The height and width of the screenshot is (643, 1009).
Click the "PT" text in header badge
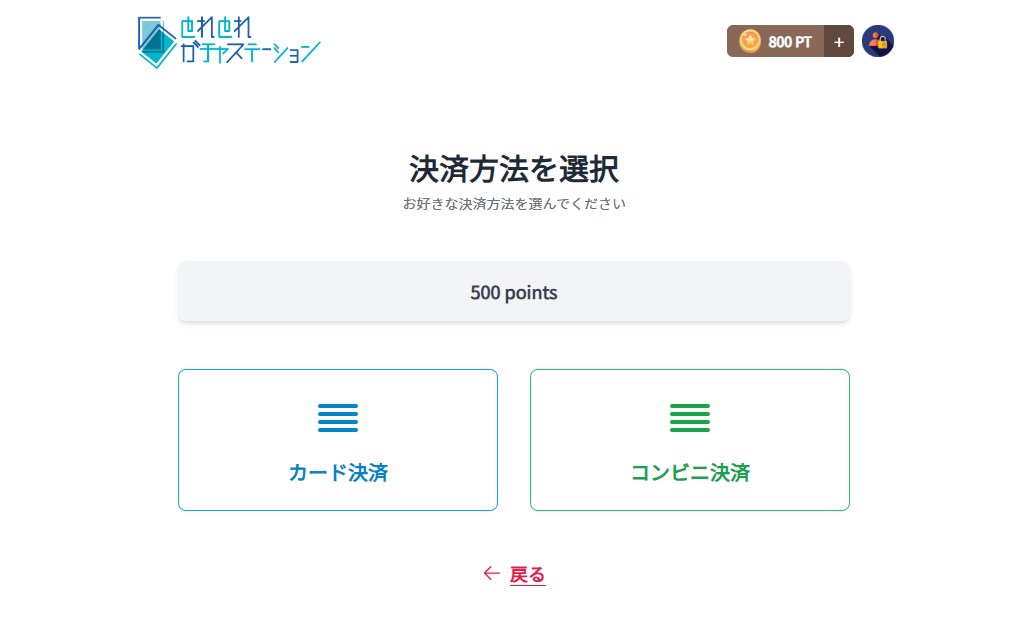pos(802,42)
